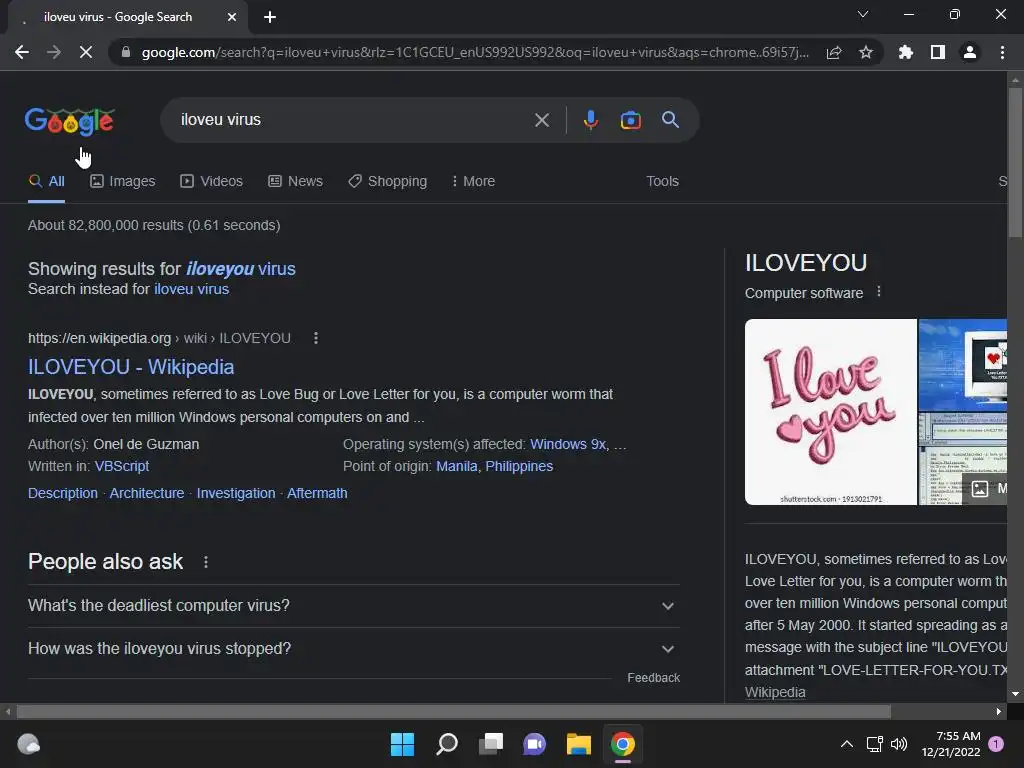Click the magnifier search button
This screenshot has width=1024, height=768.
pyautogui.click(x=670, y=120)
